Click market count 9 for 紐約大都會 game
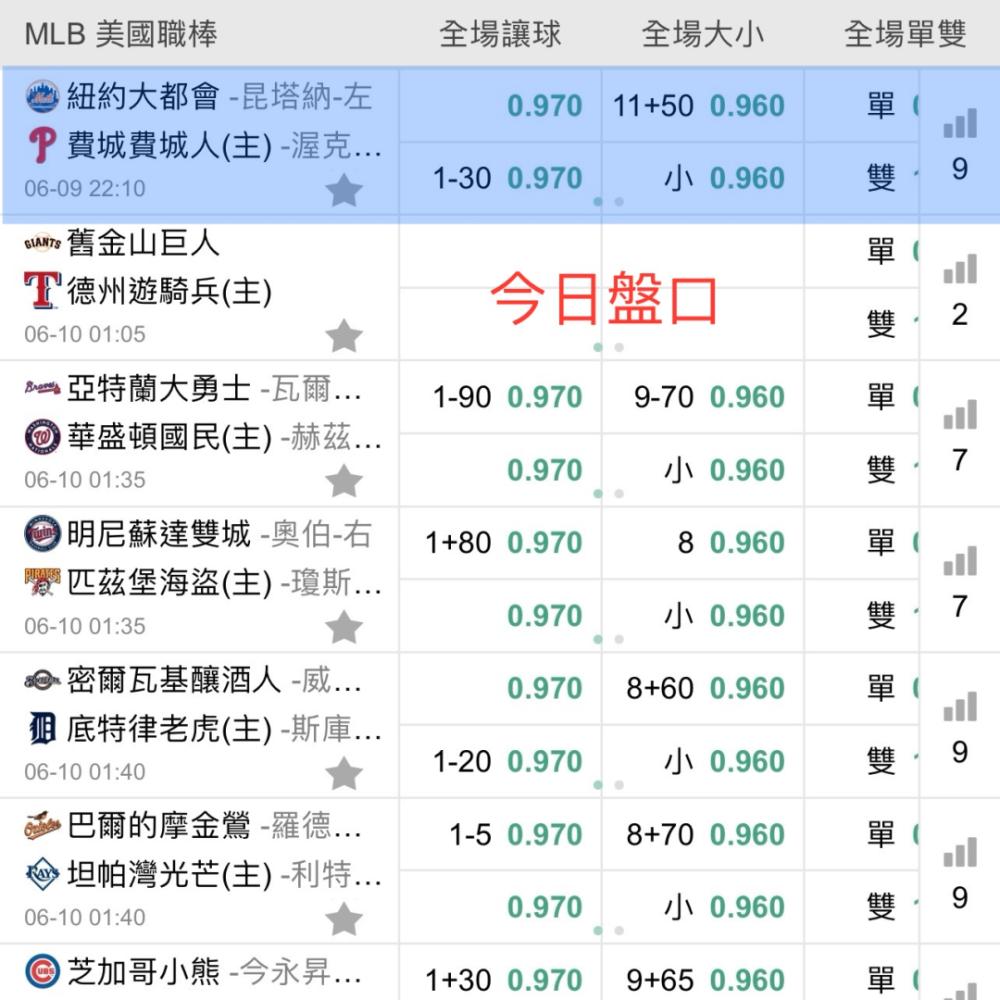Image resolution: width=1000 pixels, height=1000 pixels. click(960, 169)
